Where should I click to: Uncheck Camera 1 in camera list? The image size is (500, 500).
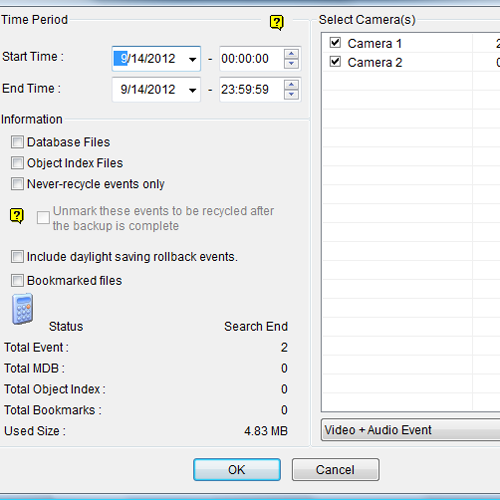[335, 43]
